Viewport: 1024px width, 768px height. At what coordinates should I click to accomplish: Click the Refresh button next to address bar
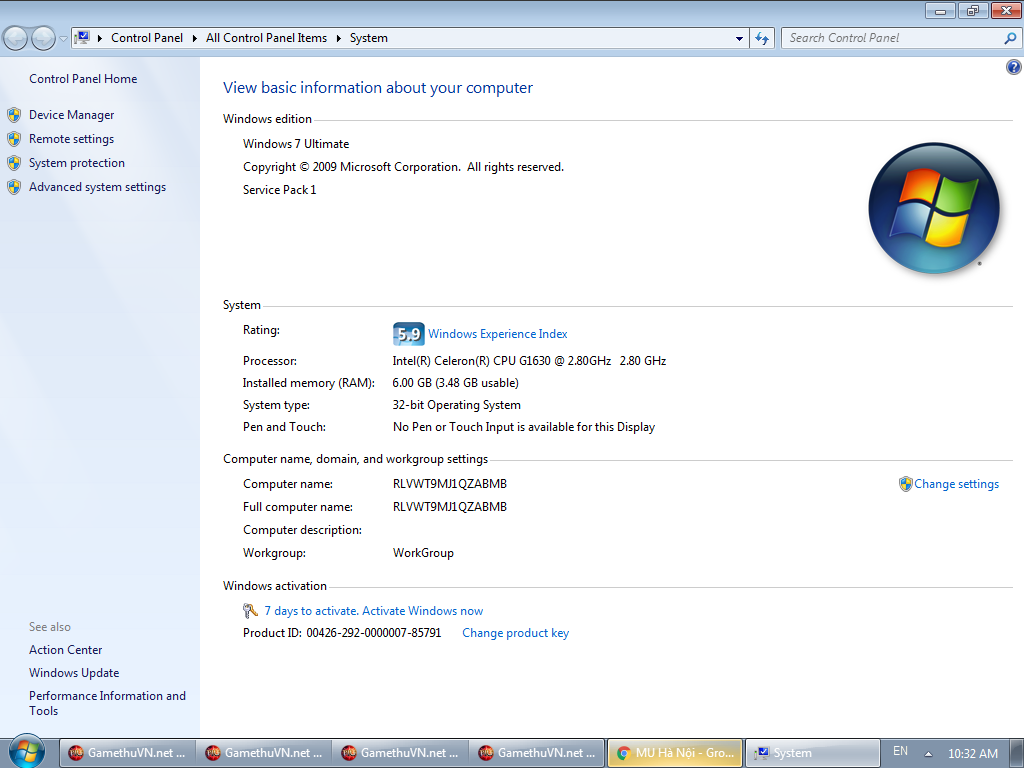(x=762, y=39)
